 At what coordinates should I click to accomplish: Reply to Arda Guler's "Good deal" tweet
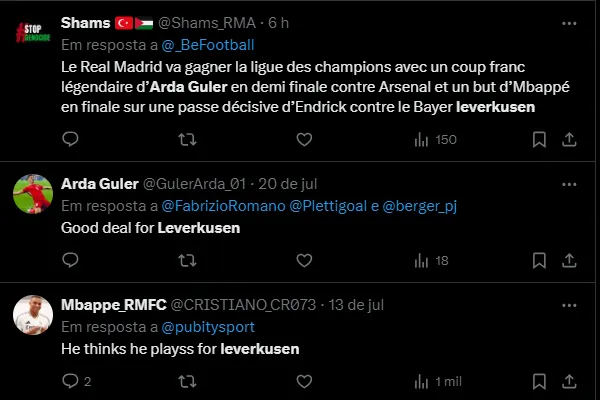(x=69, y=260)
